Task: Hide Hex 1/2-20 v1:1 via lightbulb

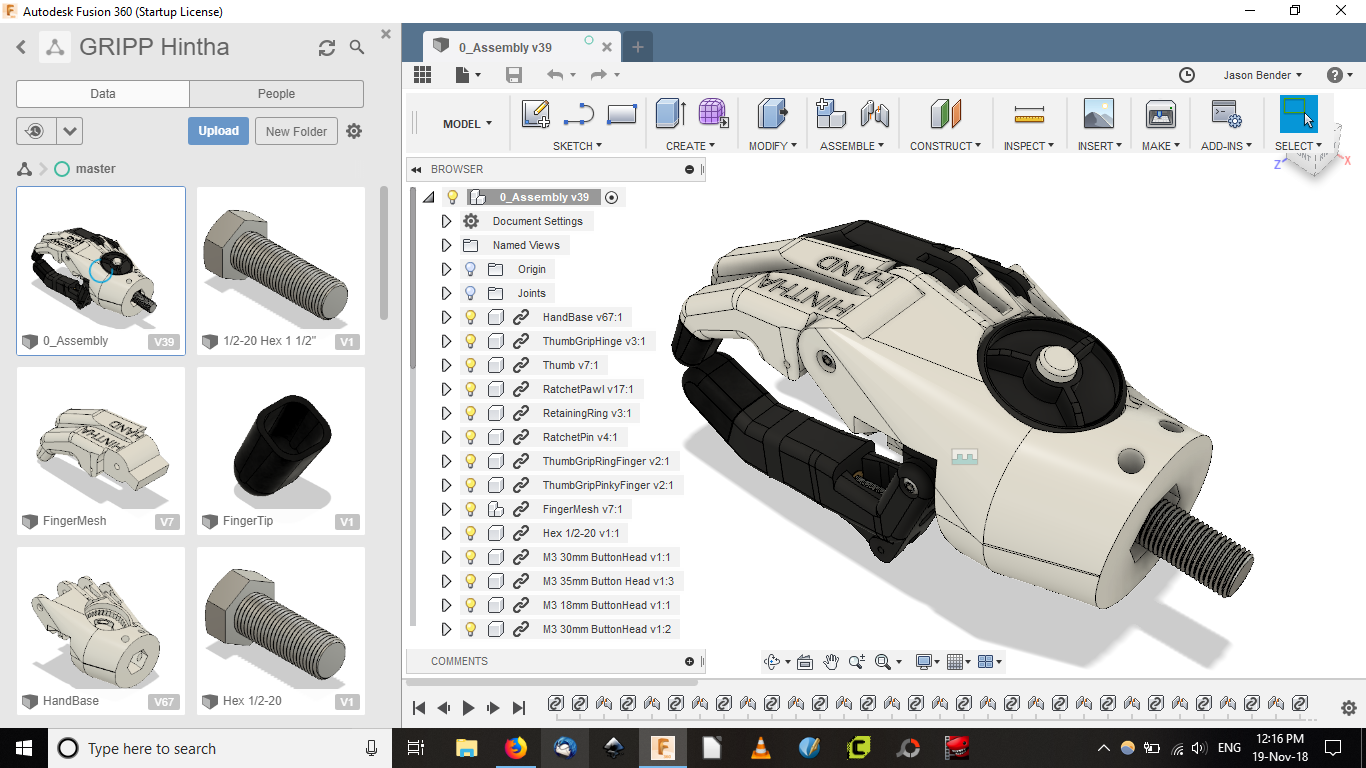Action: 470,533
